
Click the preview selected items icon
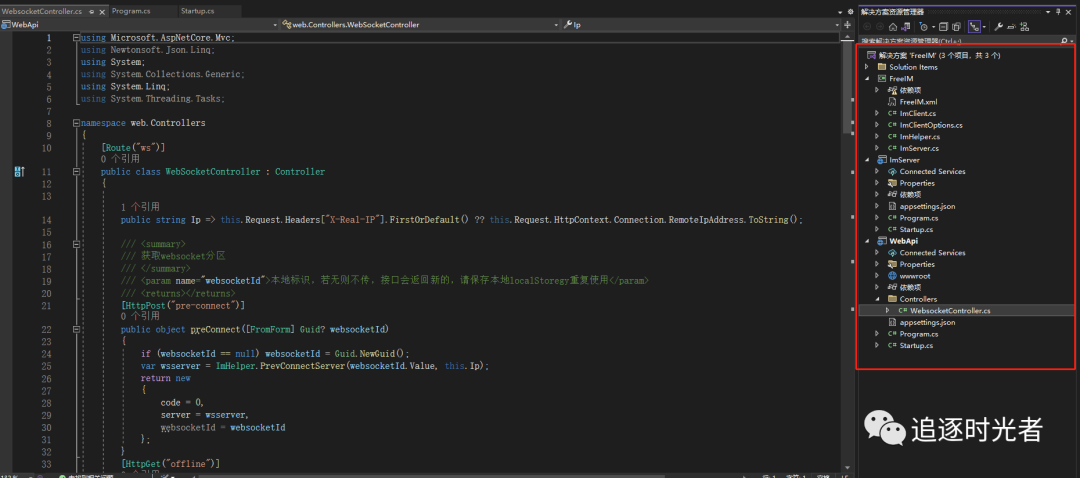click(x=1010, y=26)
